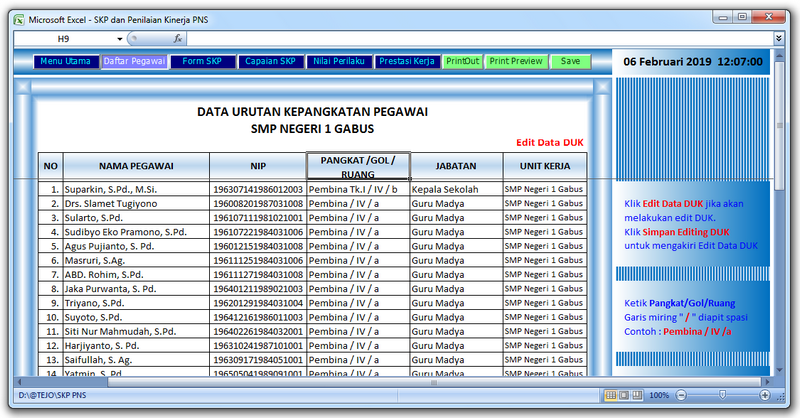The height and width of the screenshot is (418, 800).
Task: Click the green PrintOut button
Action: [x=463, y=61]
